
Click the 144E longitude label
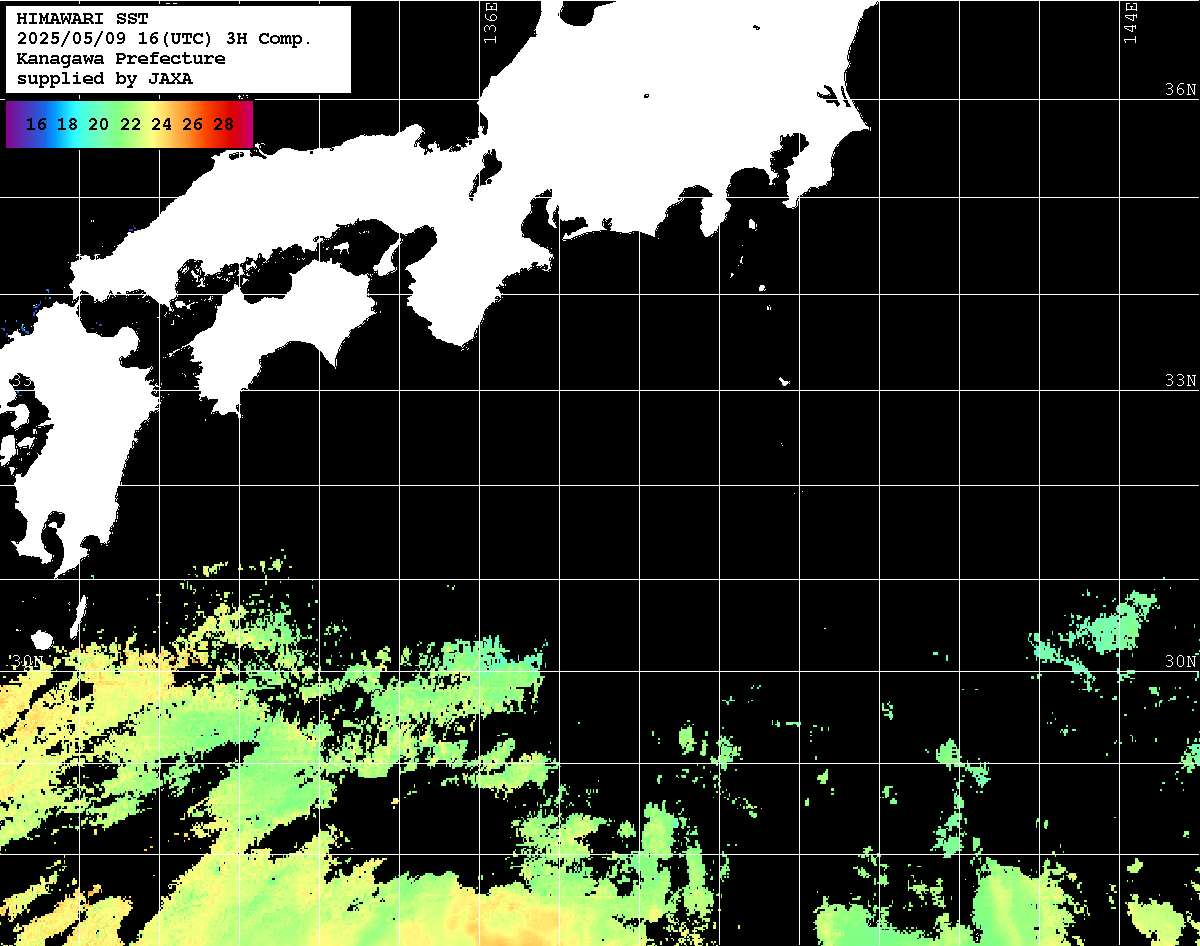click(x=1130, y=23)
